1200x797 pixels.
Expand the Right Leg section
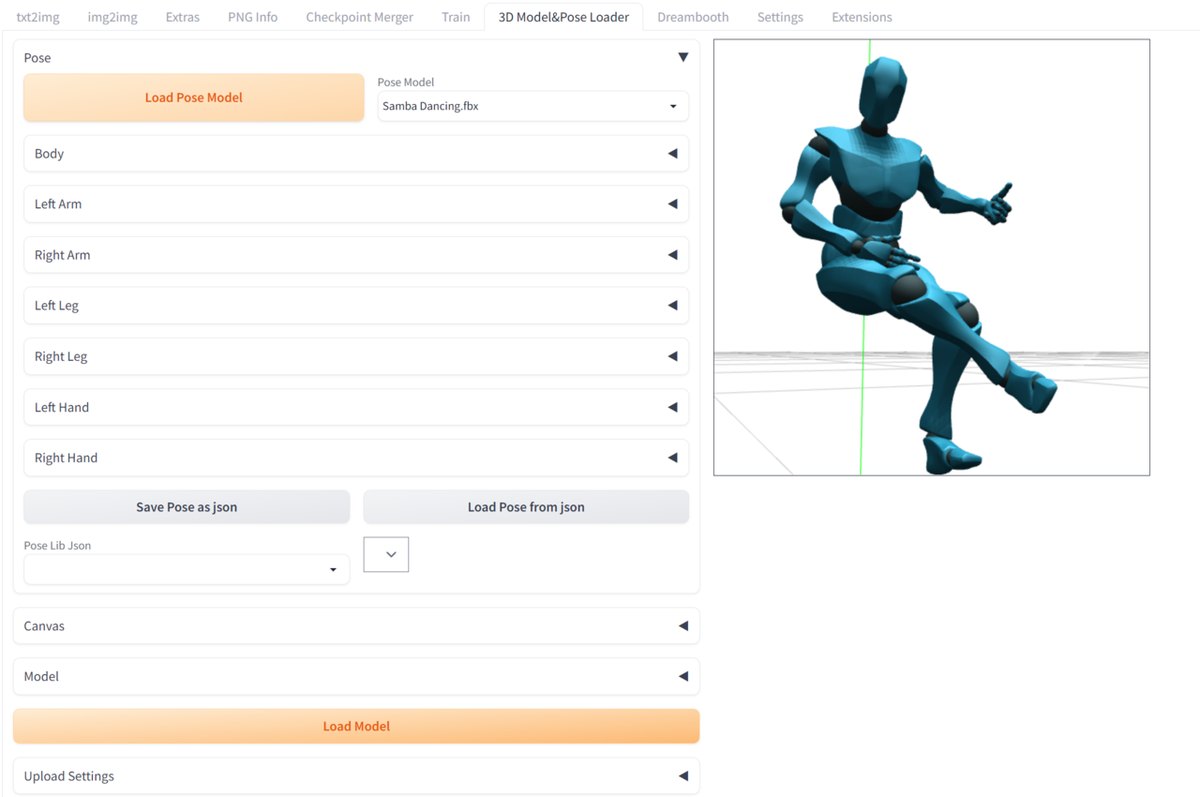click(x=356, y=357)
